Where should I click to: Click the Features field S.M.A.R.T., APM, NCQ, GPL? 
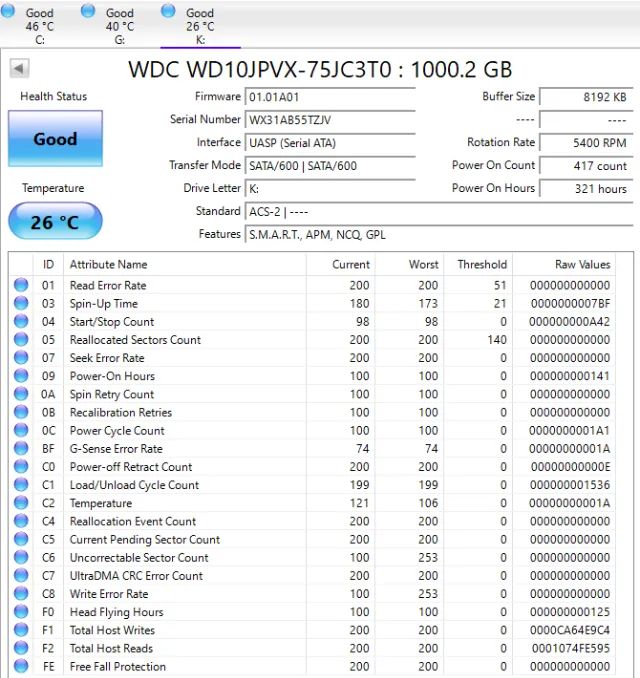pos(439,234)
